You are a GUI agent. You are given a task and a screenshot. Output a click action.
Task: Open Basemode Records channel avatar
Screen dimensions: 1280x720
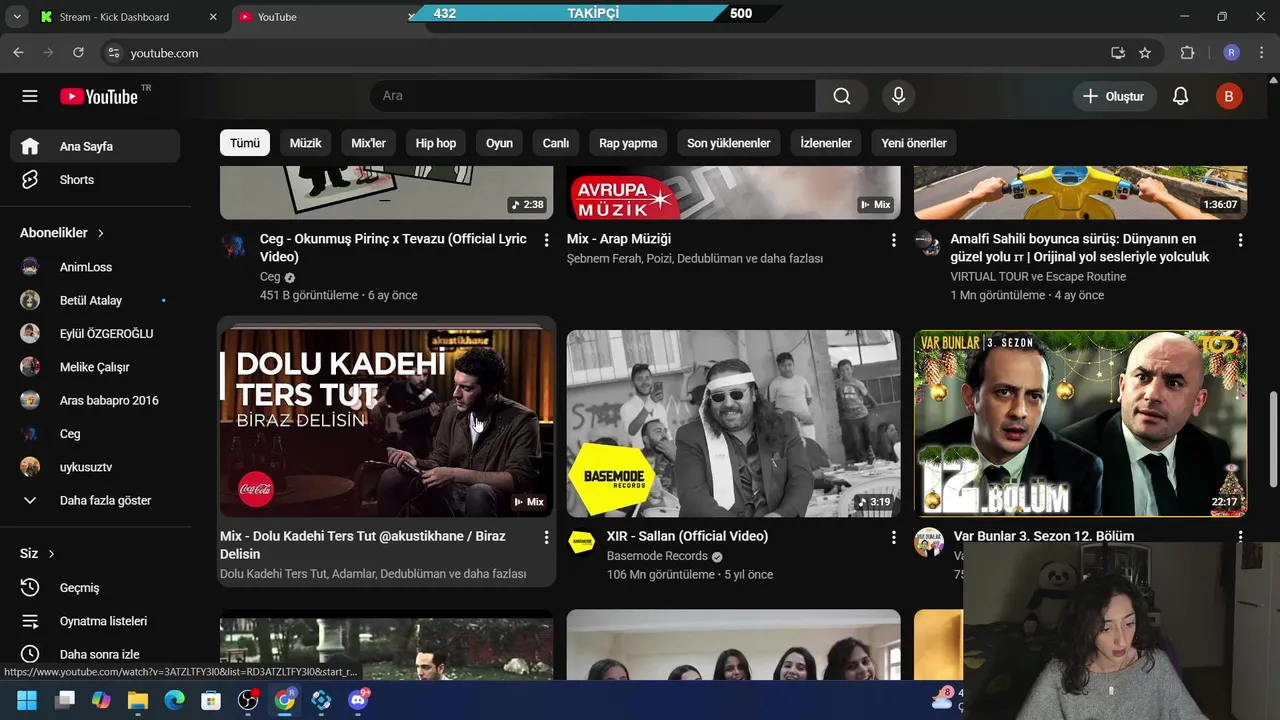point(581,542)
